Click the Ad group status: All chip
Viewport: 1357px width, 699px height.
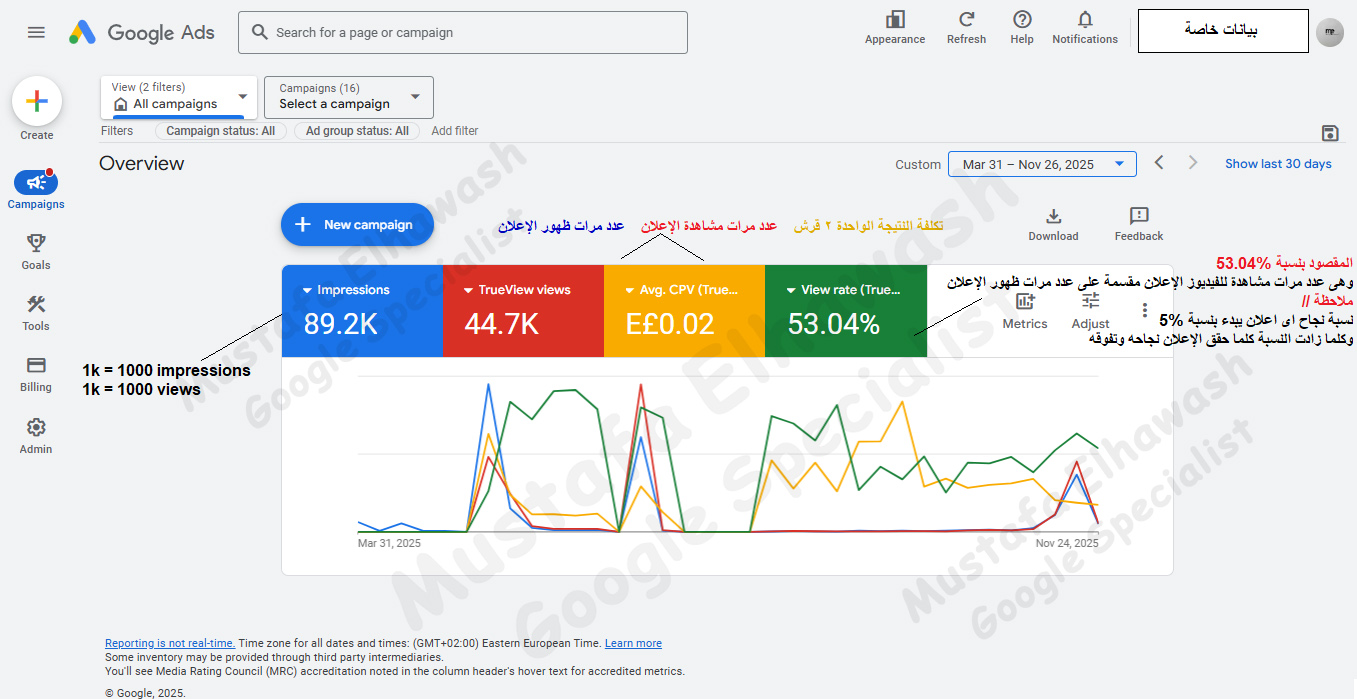(x=357, y=131)
